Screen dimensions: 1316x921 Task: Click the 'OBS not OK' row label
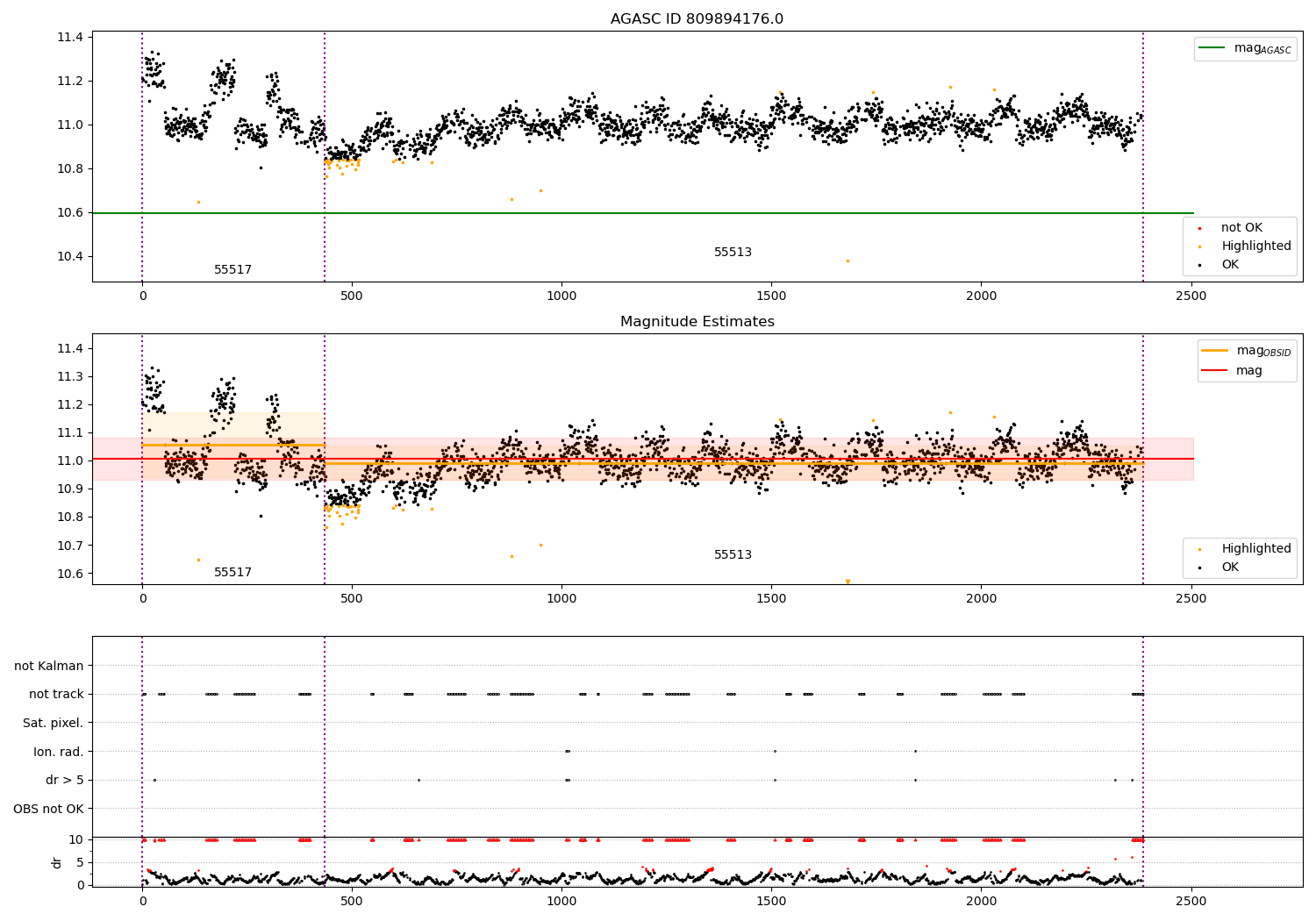pos(49,810)
